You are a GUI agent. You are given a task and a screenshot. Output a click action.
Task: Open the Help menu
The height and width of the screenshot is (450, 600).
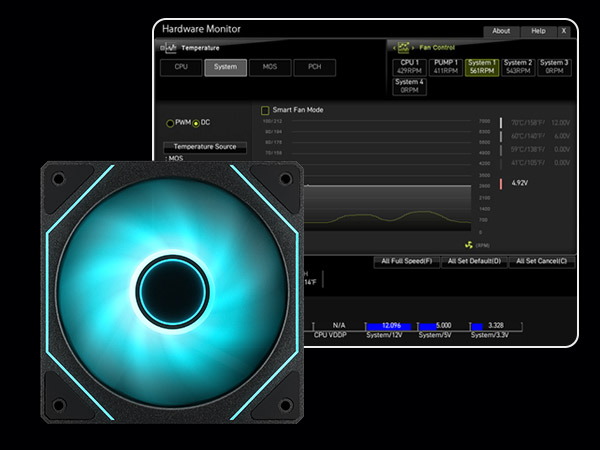(538, 31)
